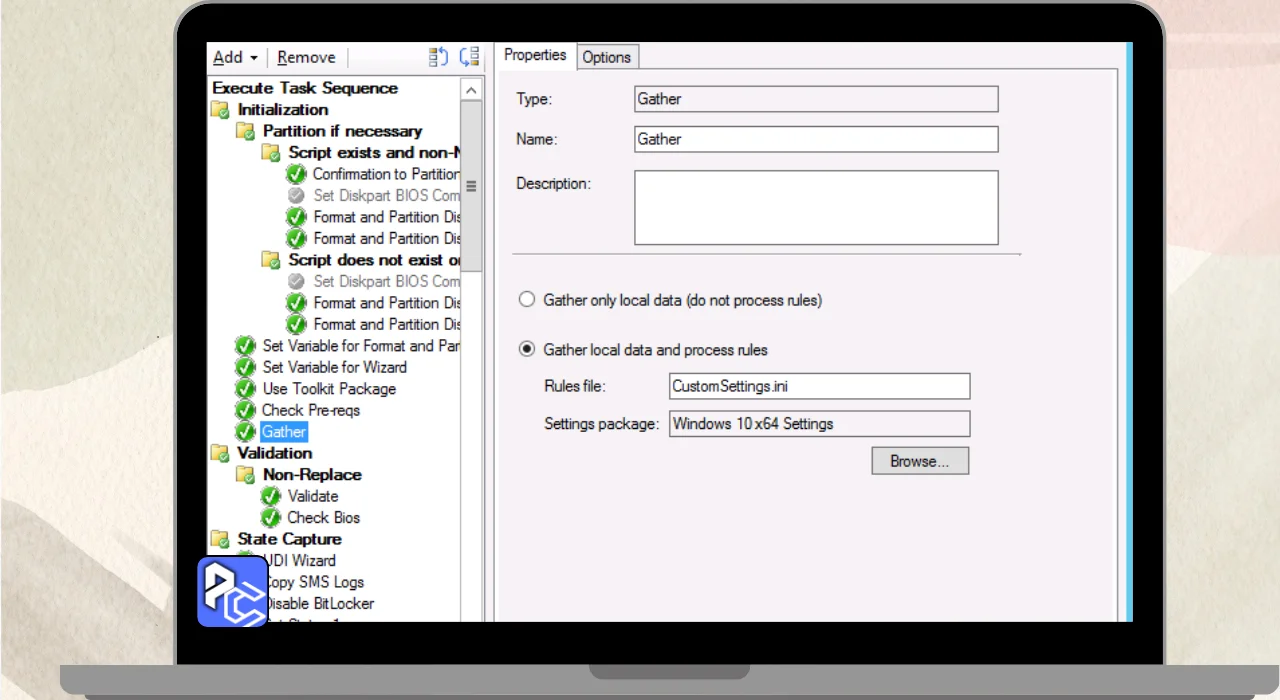1280x700 pixels.
Task: Switch to the Properties tab
Action: click(x=535, y=55)
